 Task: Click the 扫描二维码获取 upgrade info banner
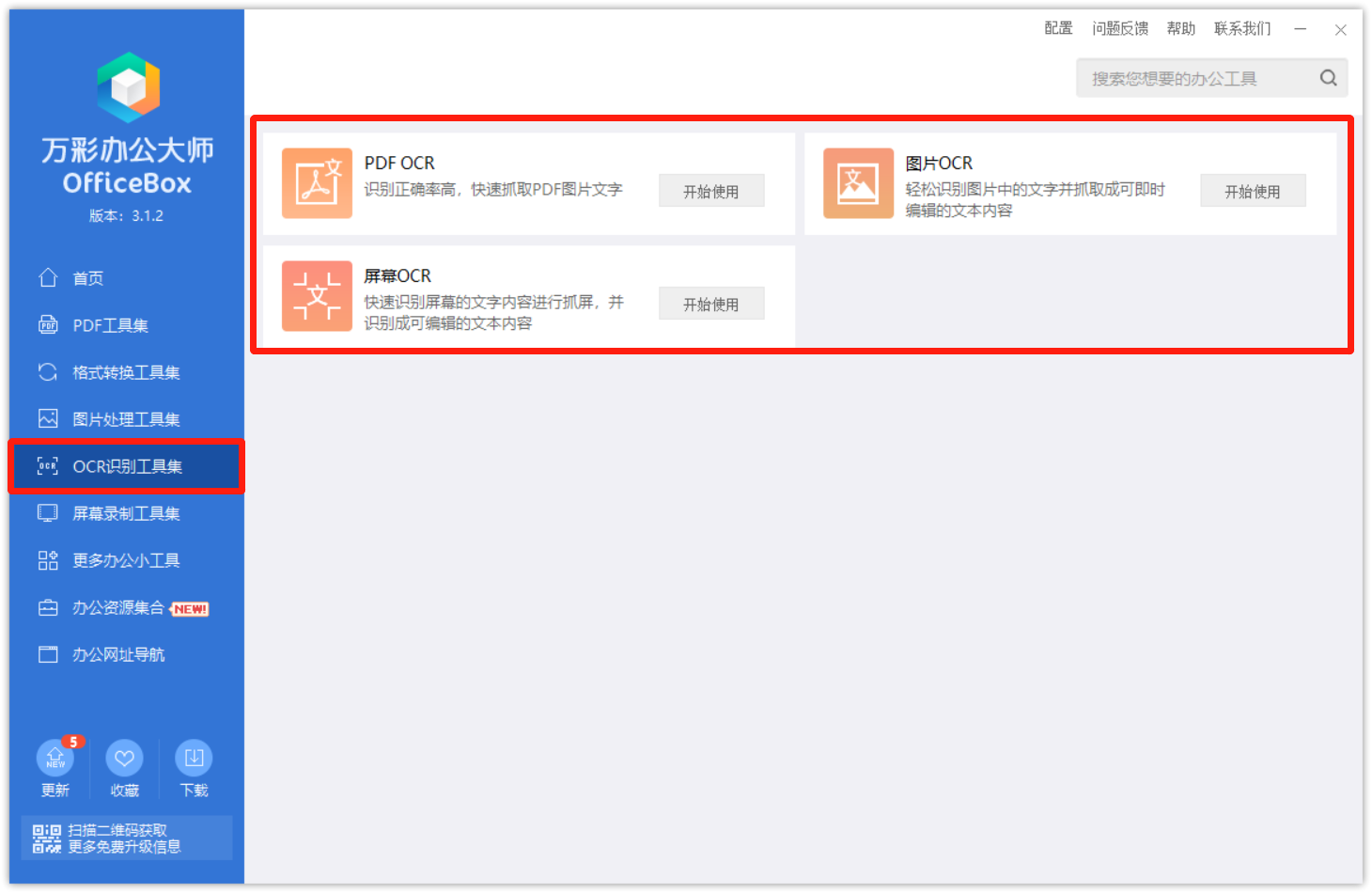pos(127,838)
